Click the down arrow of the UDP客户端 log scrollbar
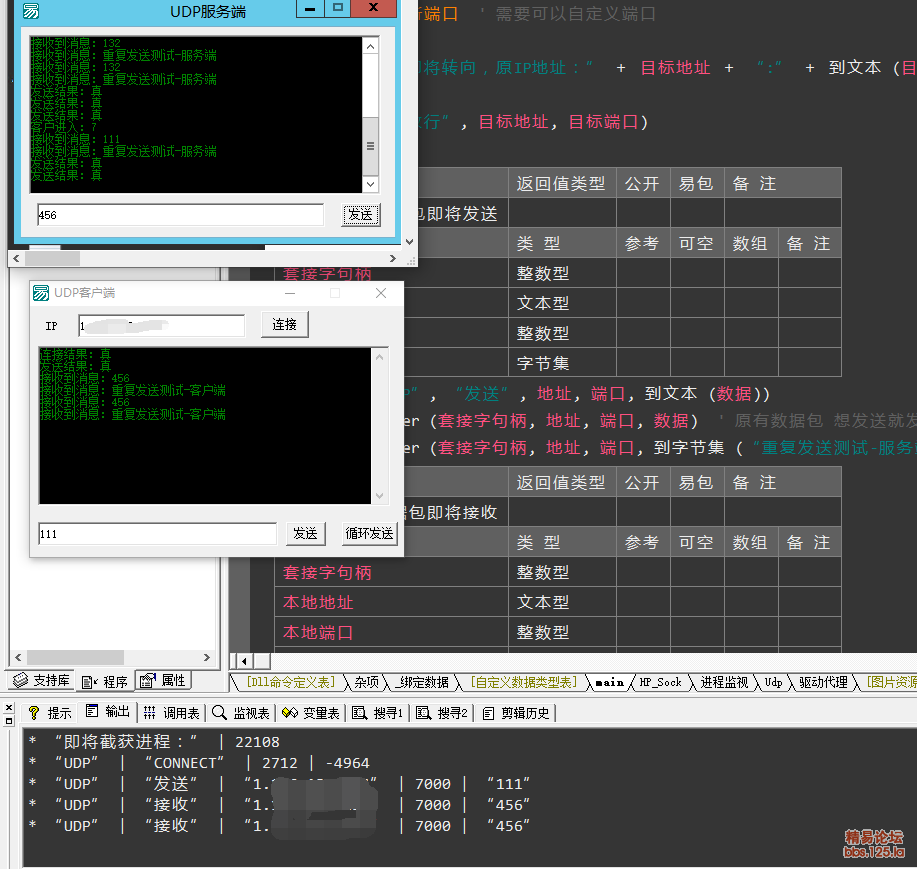 380,496
